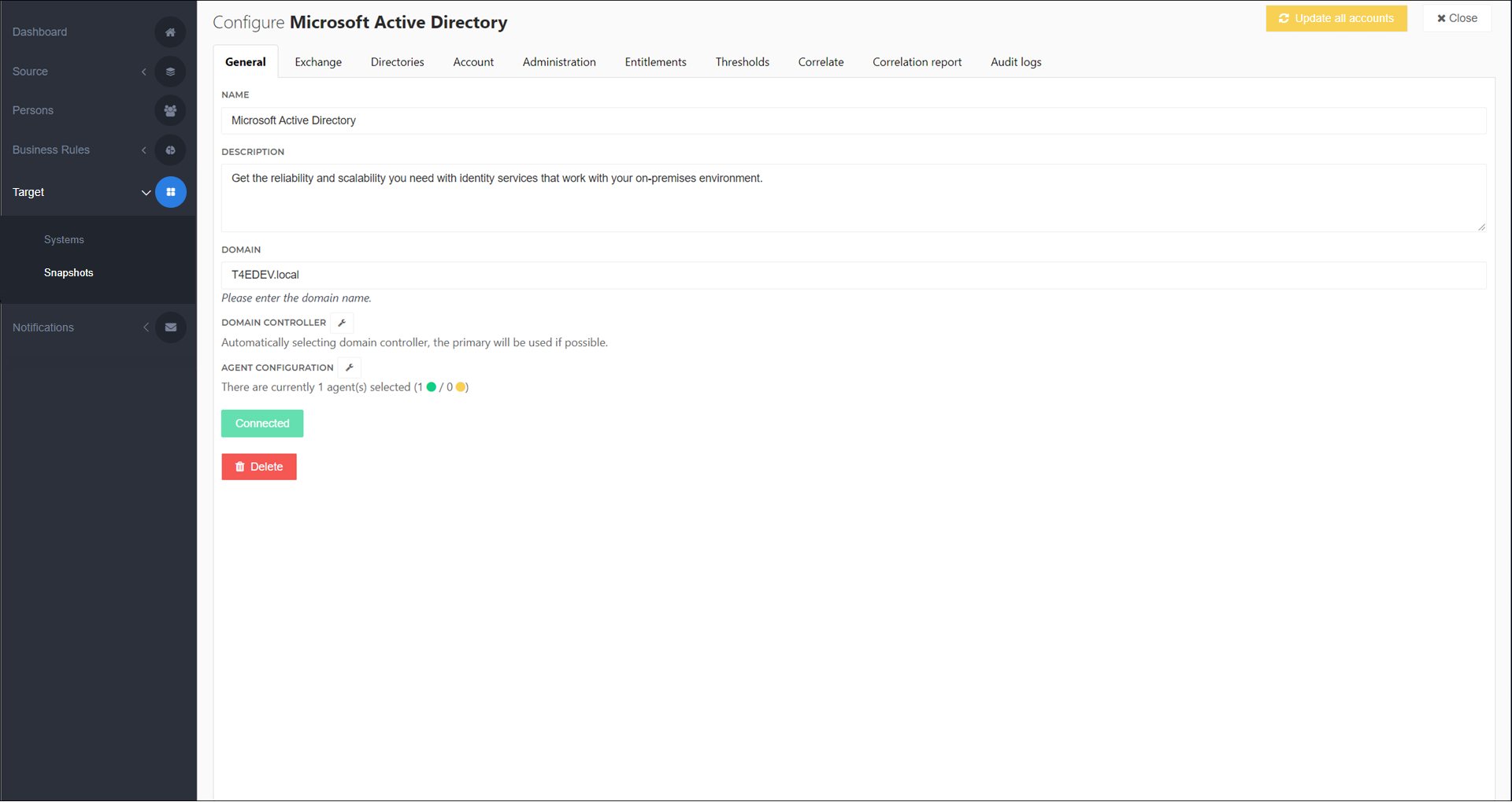1512x802 pixels.
Task: Click the red Delete button
Action: coord(259,467)
